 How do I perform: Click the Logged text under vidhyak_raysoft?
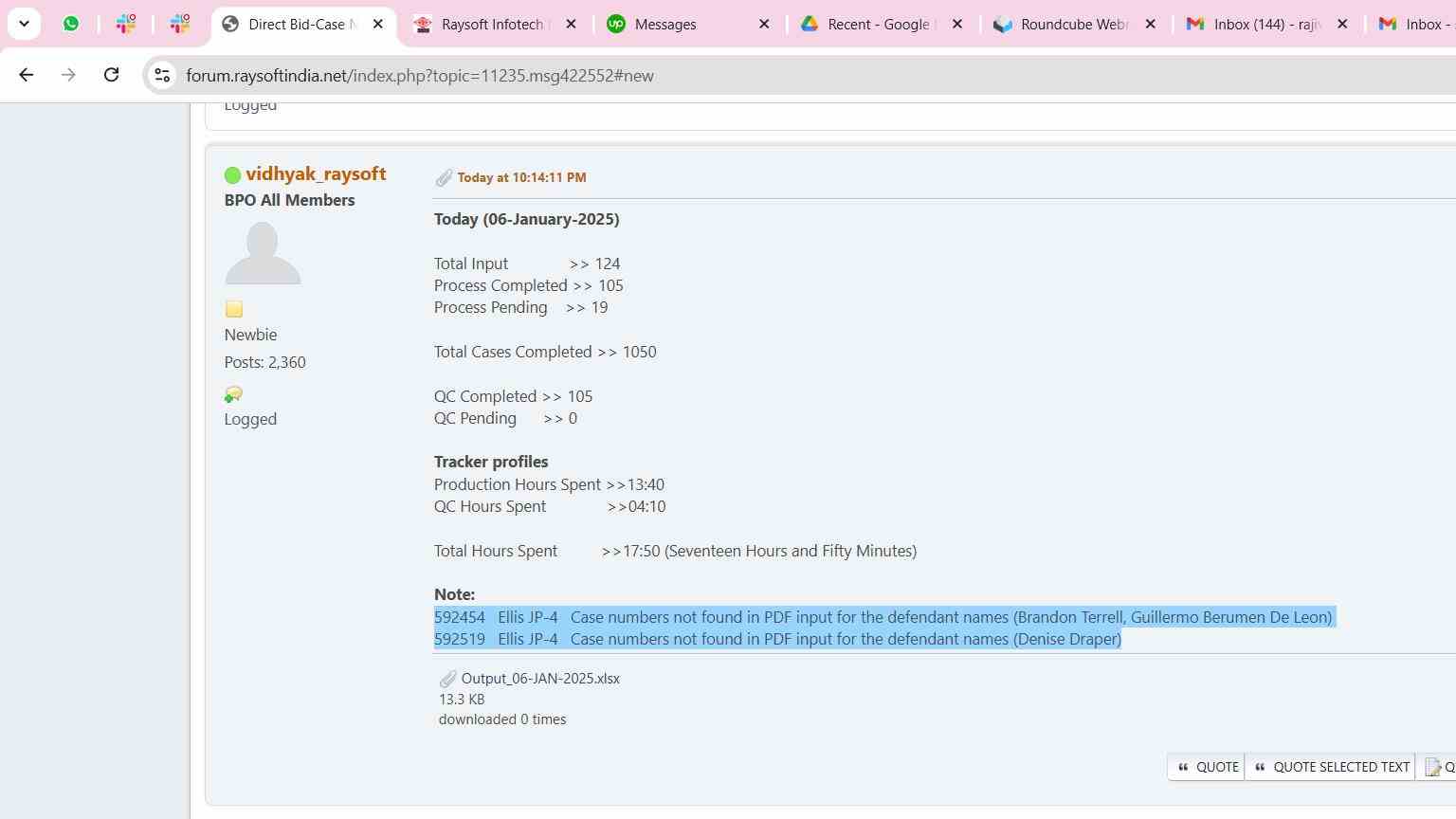(250, 419)
